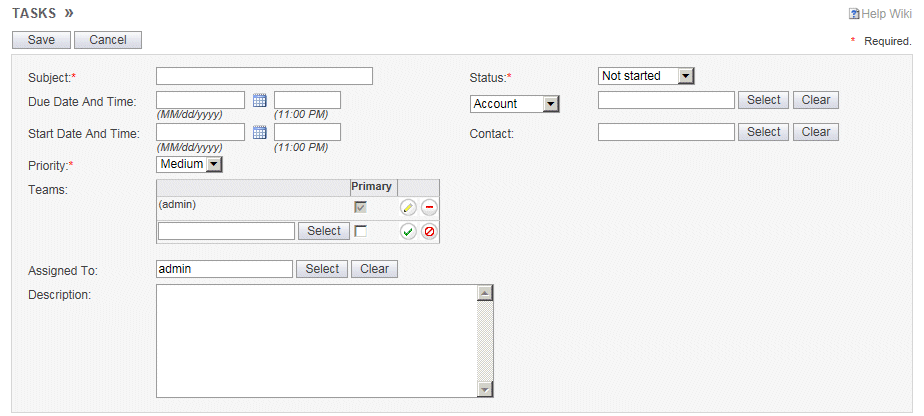Image resolution: width=924 pixels, height=416 pixels.
Task: Focus the Subject text field
Action: (264, 76)
